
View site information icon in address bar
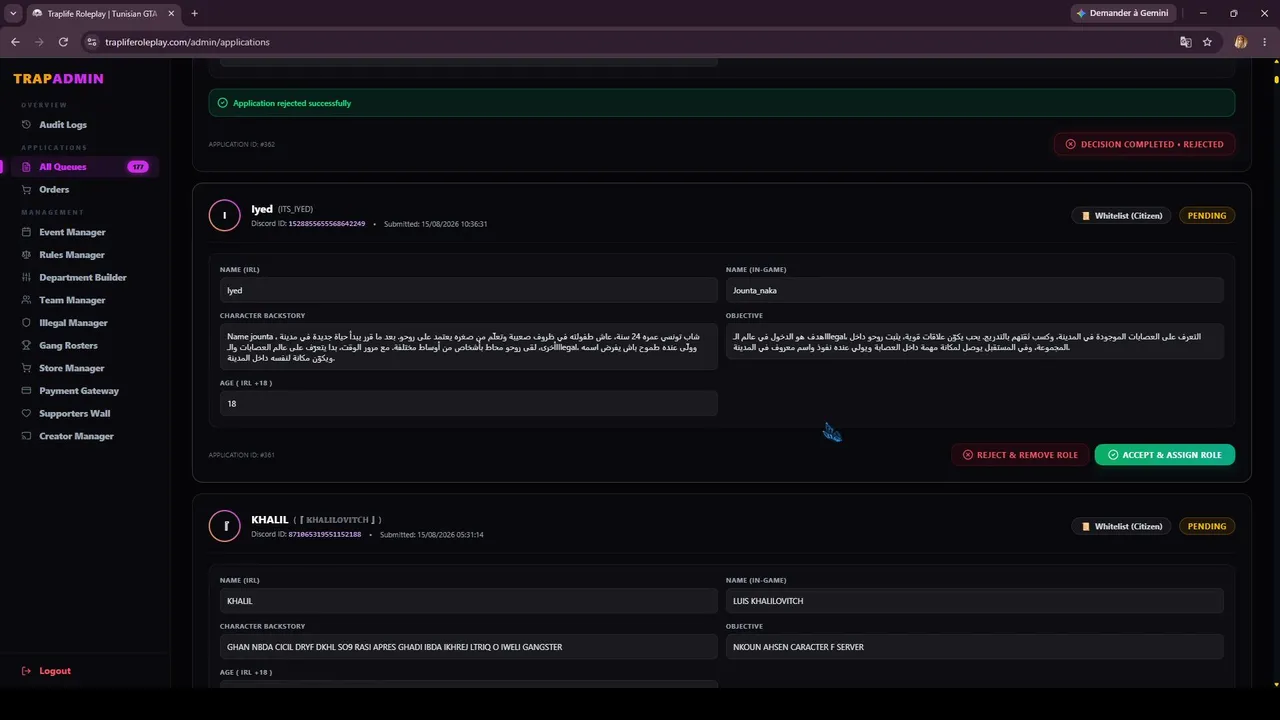point(92,42)
